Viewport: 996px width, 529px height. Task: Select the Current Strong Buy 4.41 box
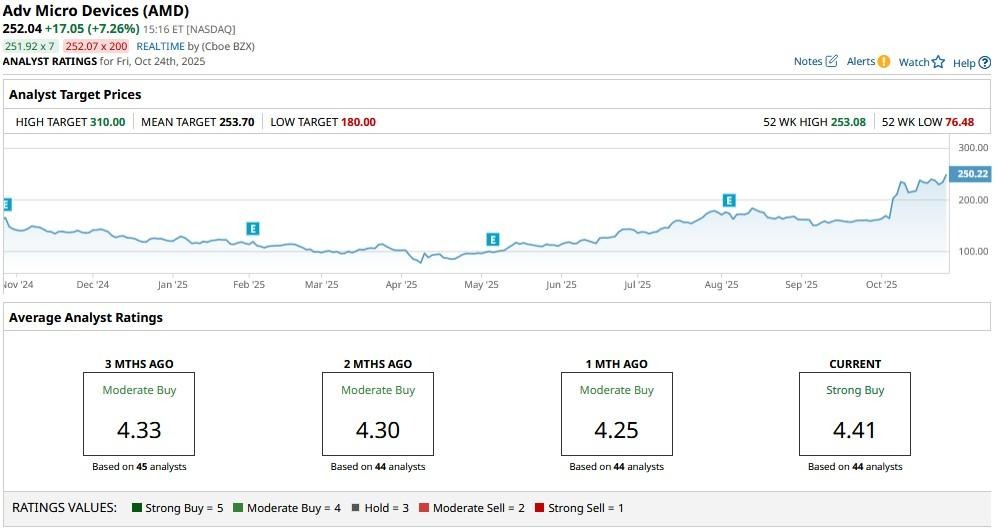point(854,412)
